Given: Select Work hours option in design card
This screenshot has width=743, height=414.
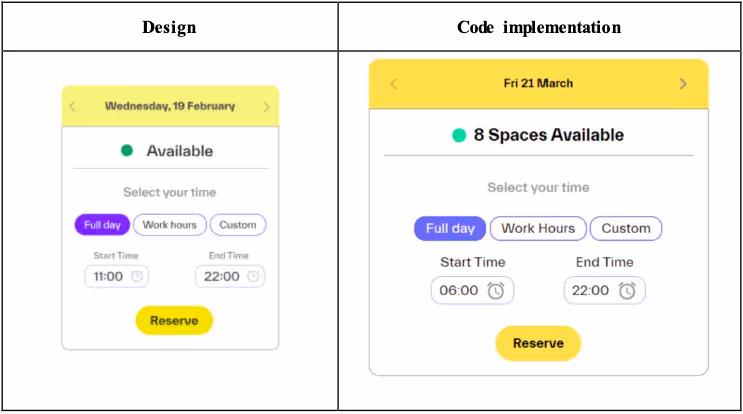Looking at the screenshot, I should pos(170,225).
